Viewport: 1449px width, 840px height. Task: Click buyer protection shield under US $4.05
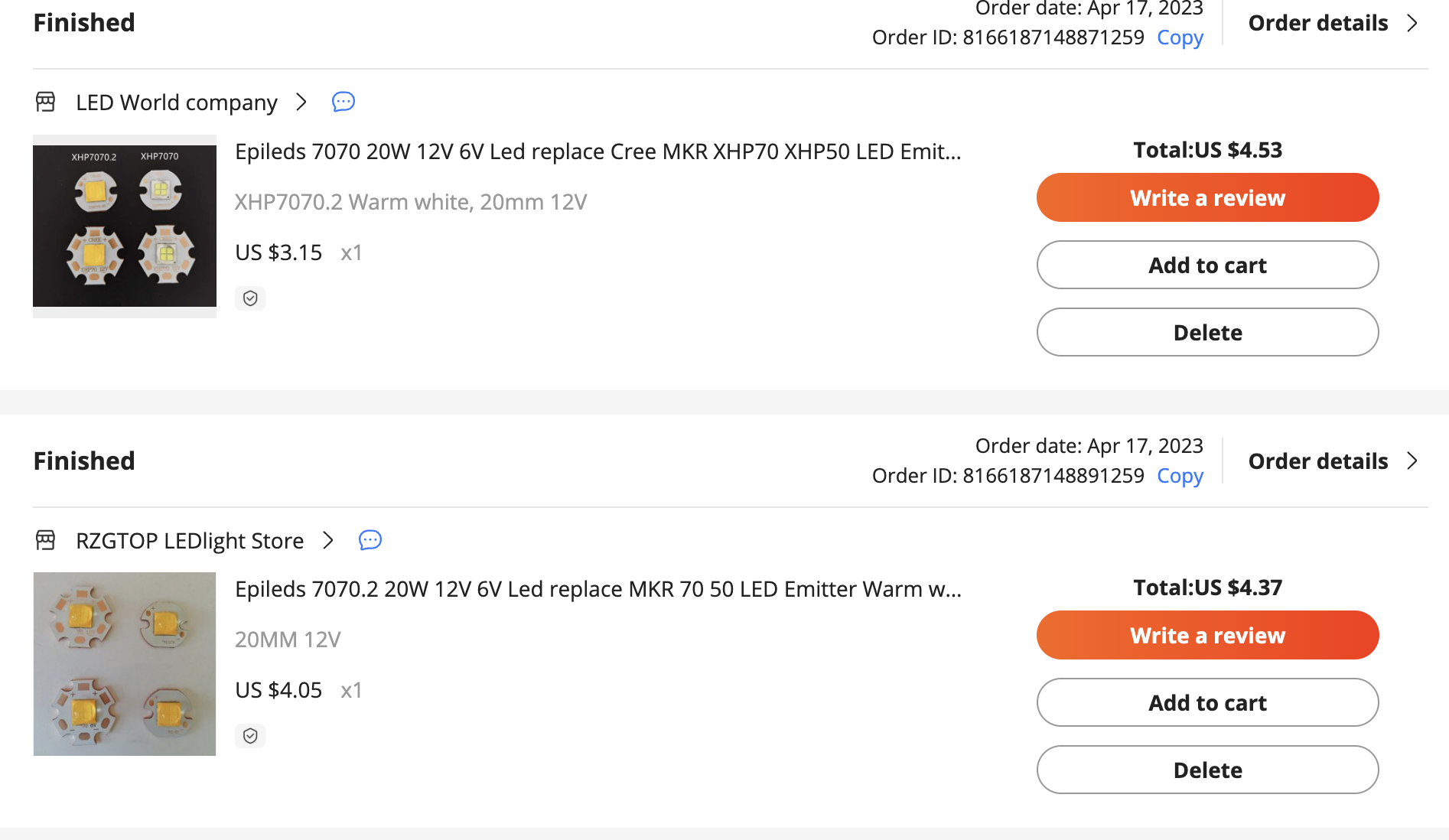coord(250,736)
